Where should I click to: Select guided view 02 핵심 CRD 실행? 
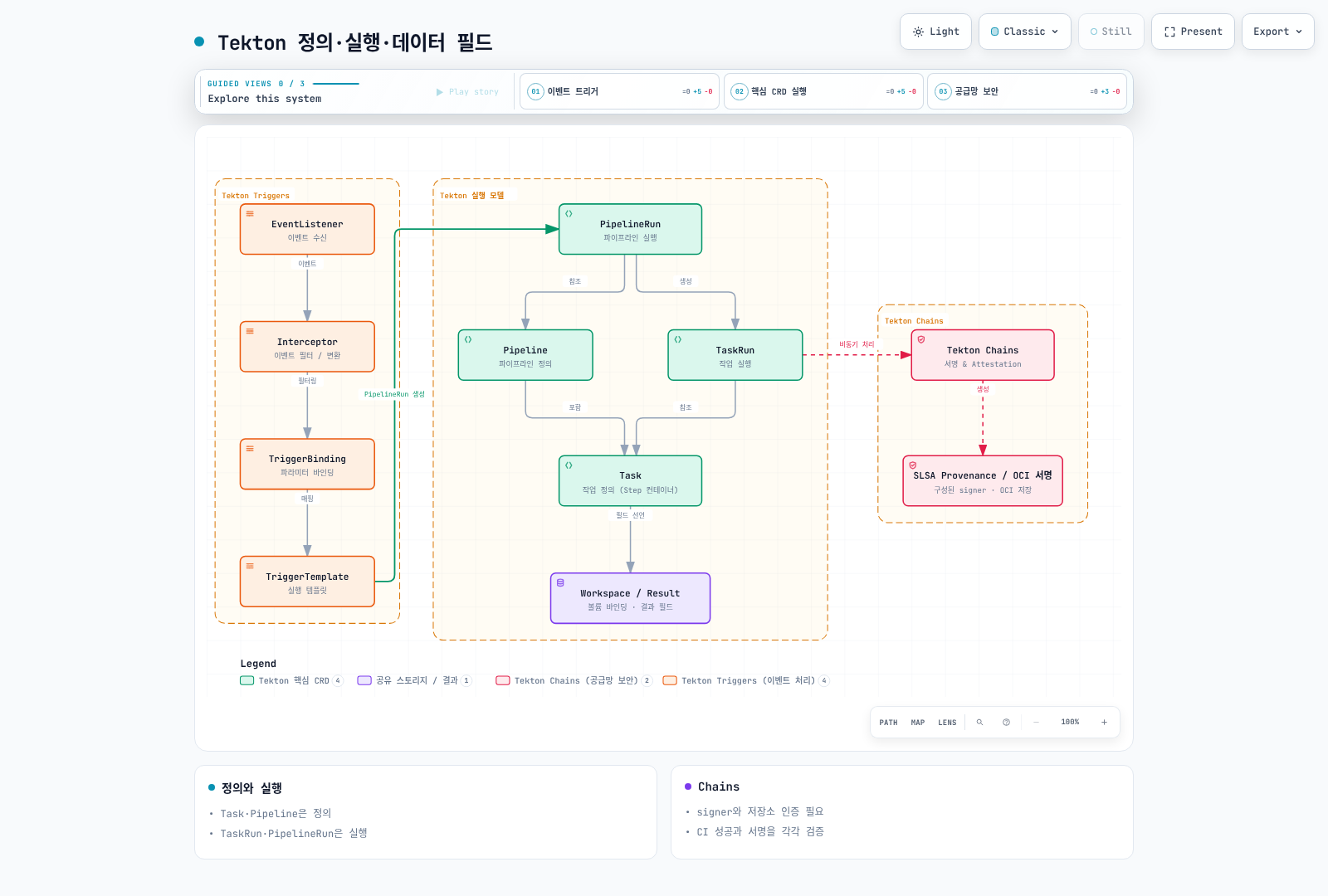click(823, 91)
